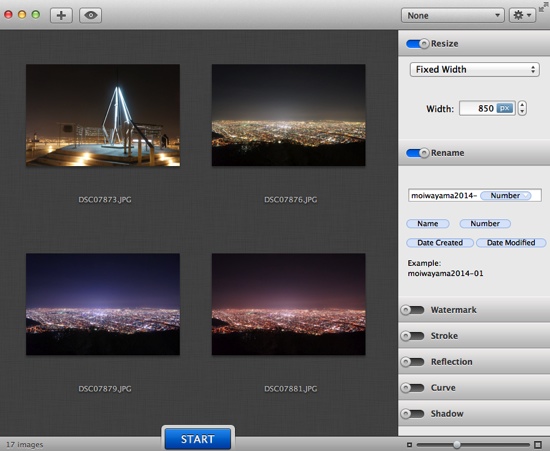
Task: Click the Width stepper arrows
Action: click(522, 108)
